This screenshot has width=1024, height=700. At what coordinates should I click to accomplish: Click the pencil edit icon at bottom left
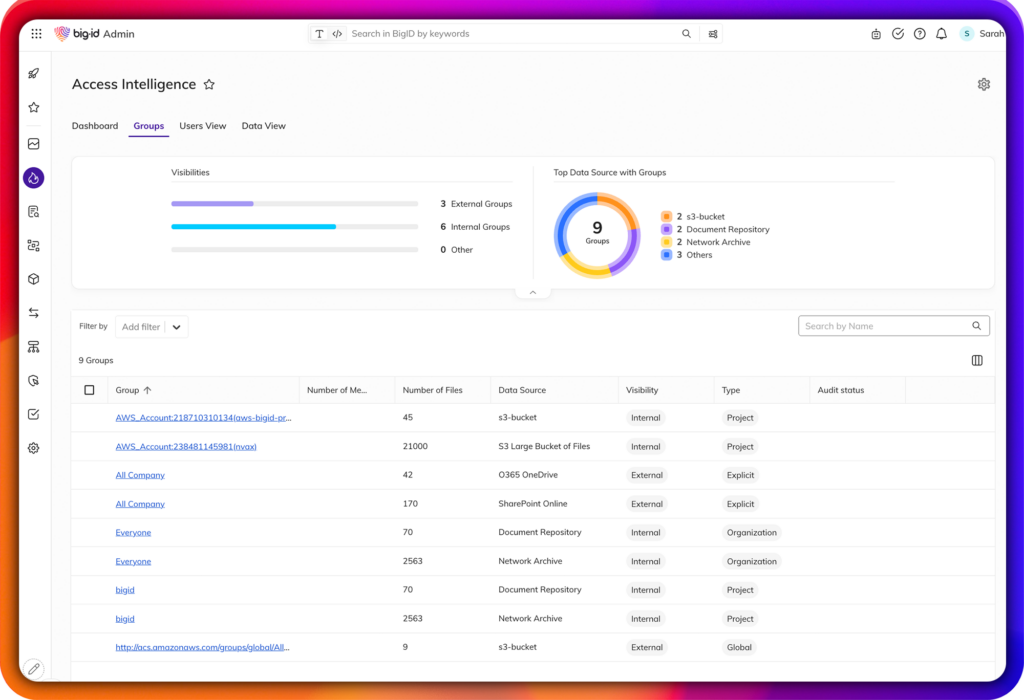coord(33,668)
